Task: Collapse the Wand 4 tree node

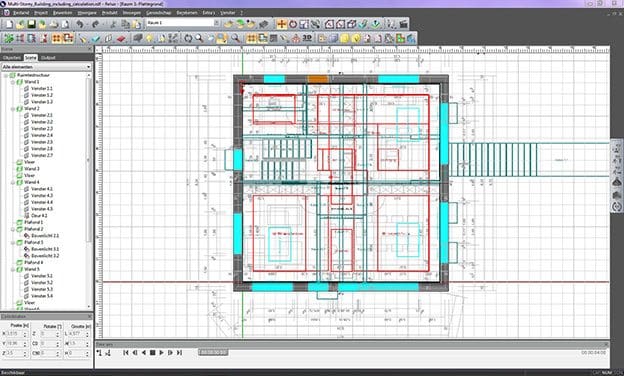Action: [13, 182]
